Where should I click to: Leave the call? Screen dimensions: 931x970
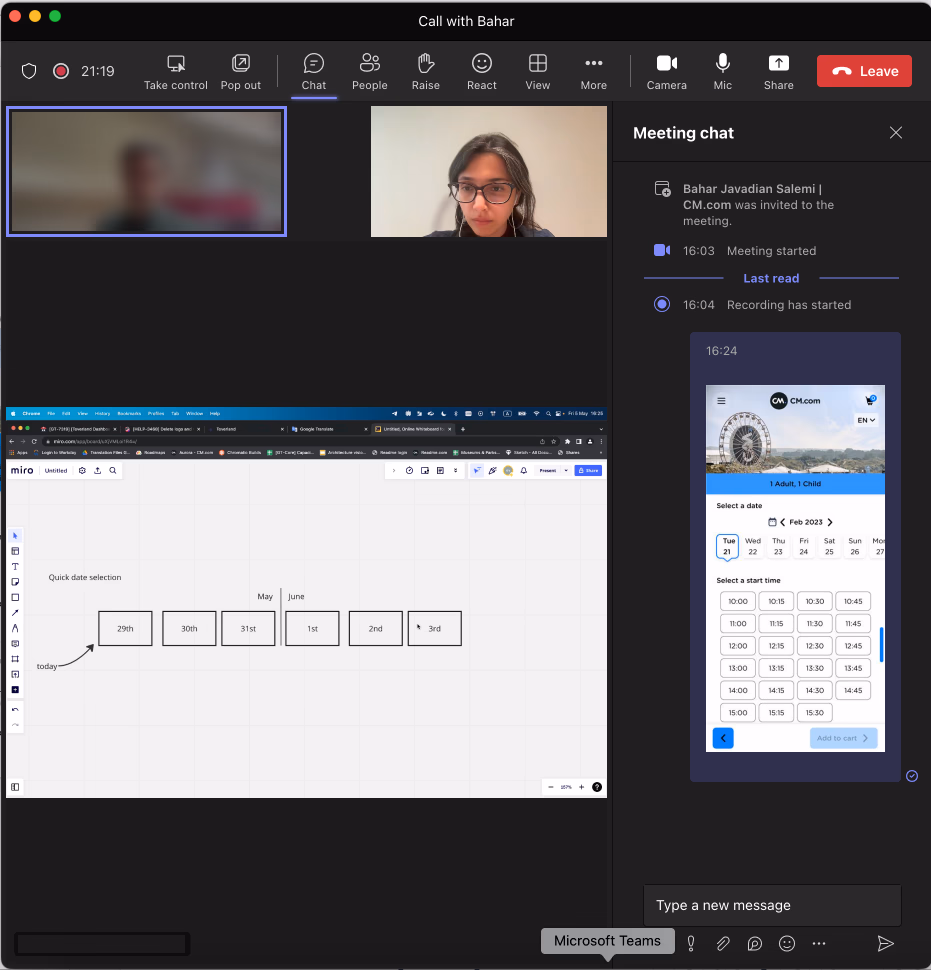click(864, 71)
